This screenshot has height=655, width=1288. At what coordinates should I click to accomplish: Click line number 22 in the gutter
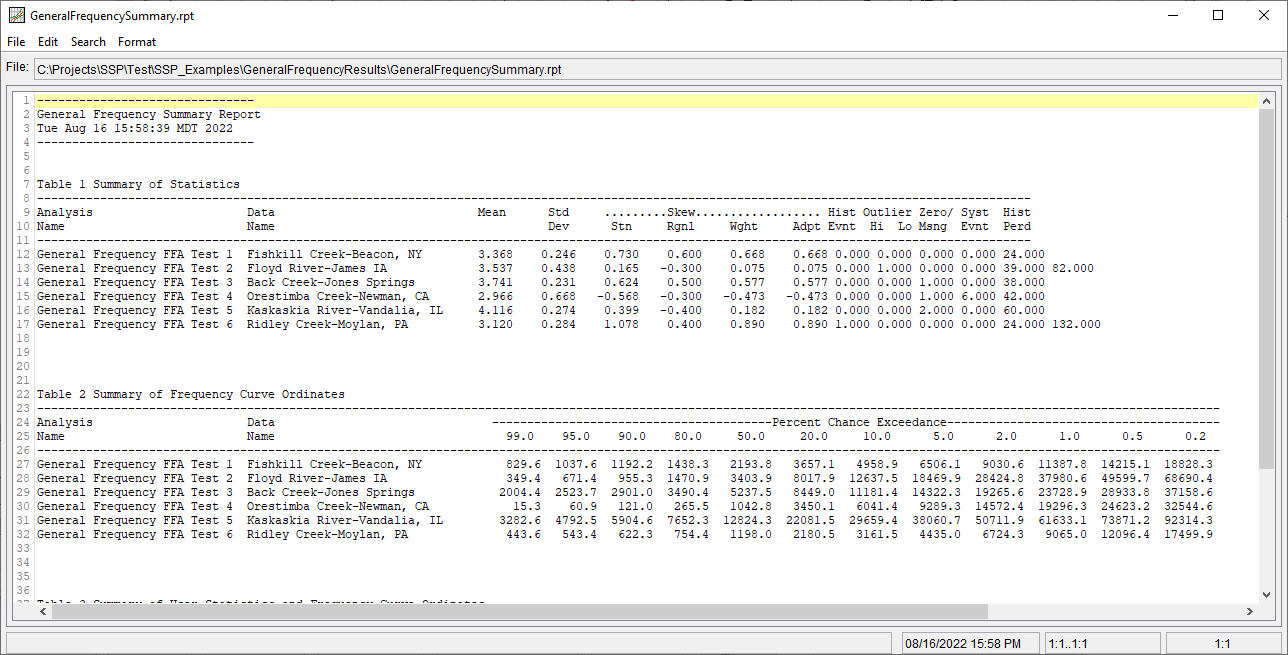pos(23,394)
